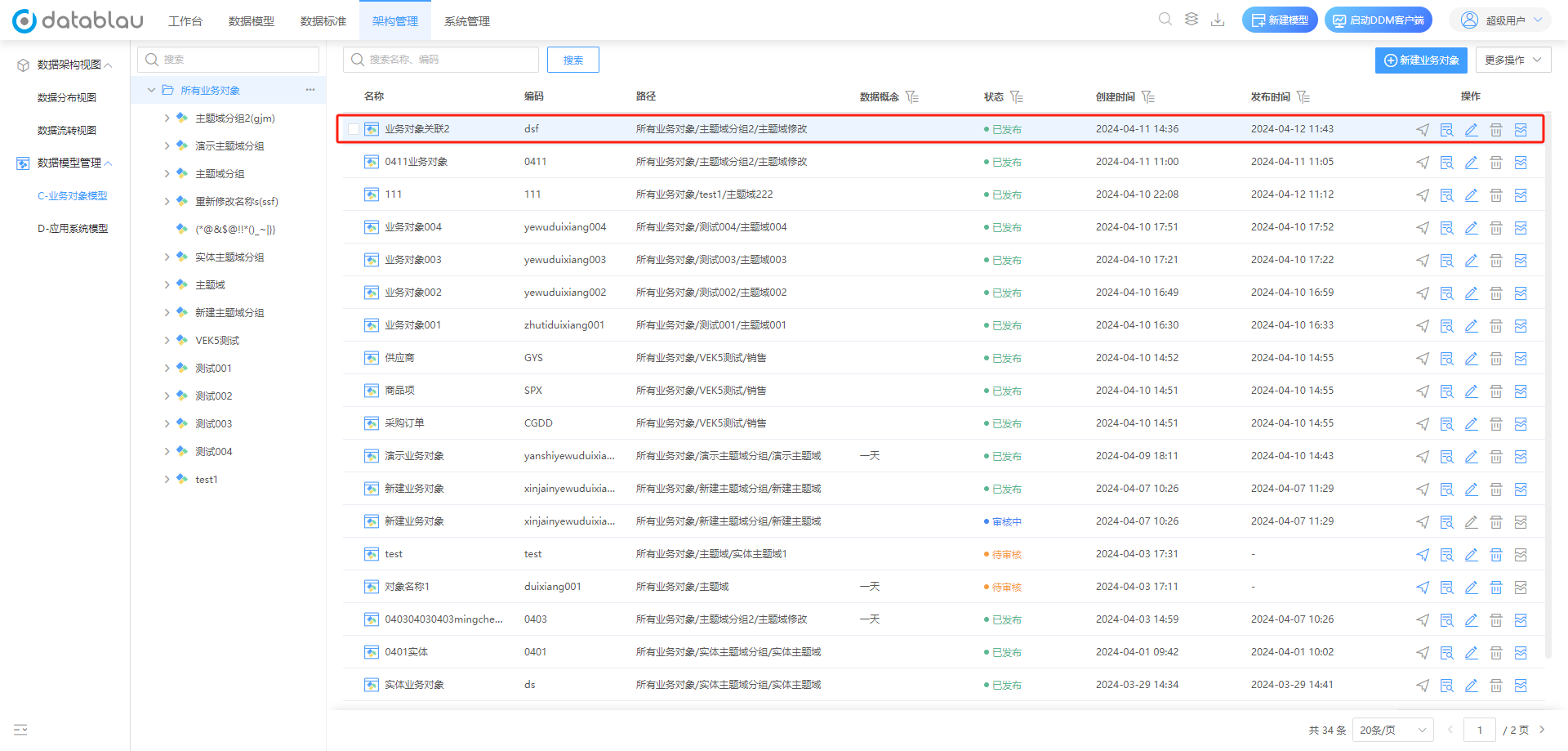Select the 架构管理 tab

(395, 21)
